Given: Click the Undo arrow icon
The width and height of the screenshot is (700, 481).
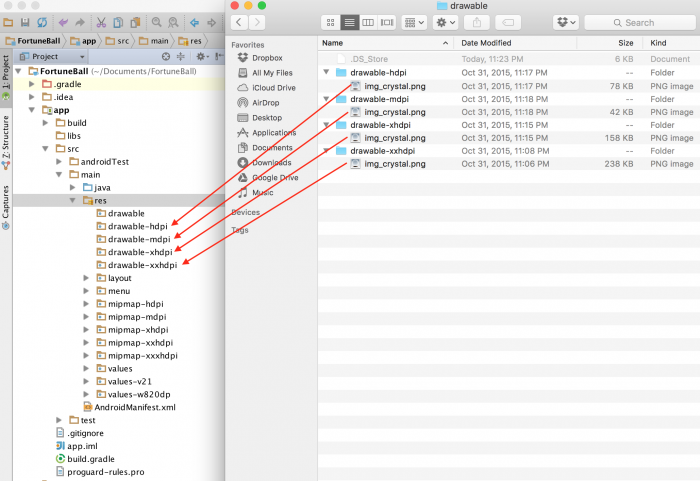Looking at the screenshot, I should (65, 21).
